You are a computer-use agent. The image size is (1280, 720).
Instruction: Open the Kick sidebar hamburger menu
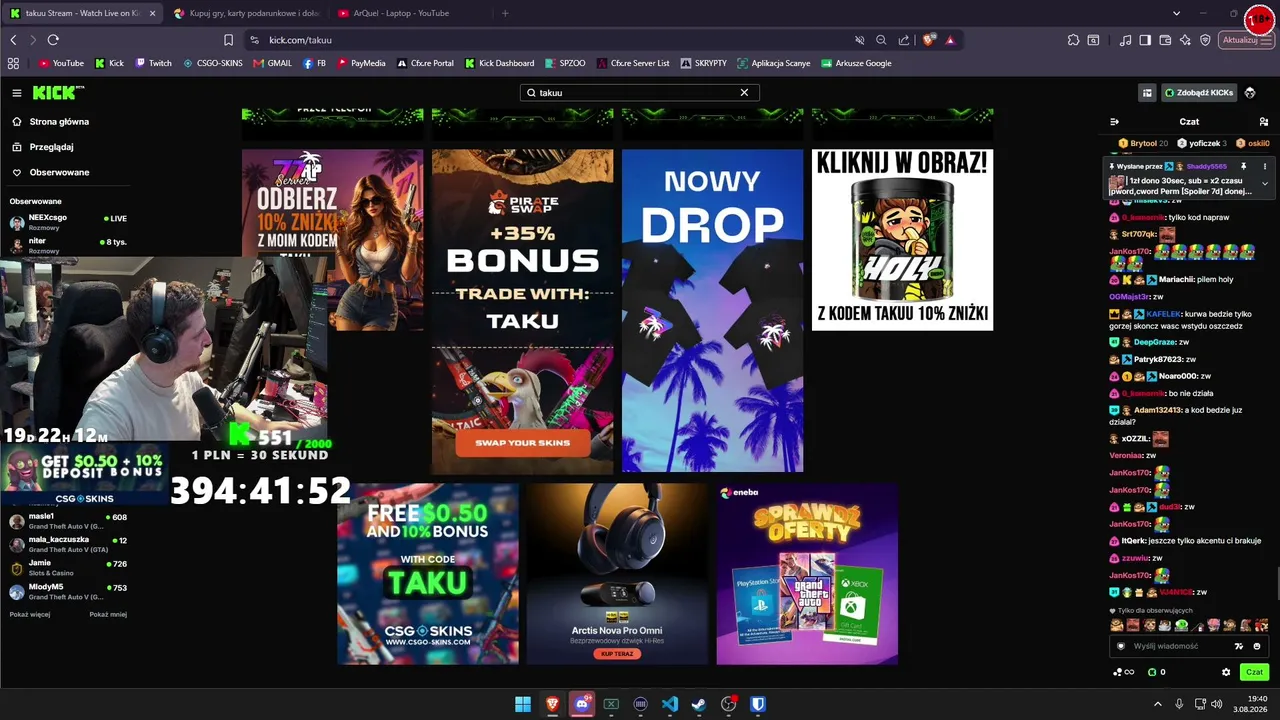coord(17,93)
